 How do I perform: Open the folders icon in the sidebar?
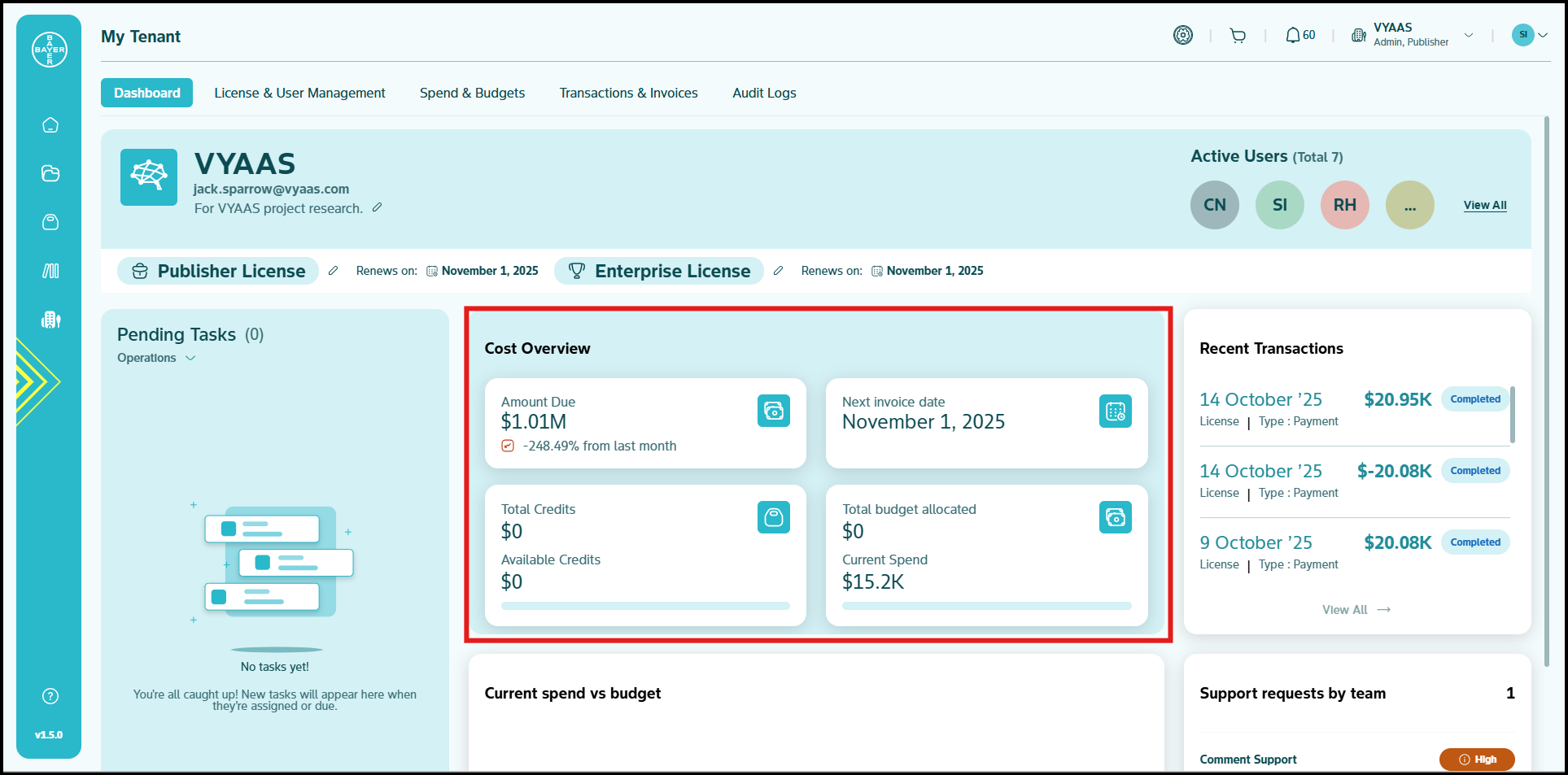[x=50, y=173]
